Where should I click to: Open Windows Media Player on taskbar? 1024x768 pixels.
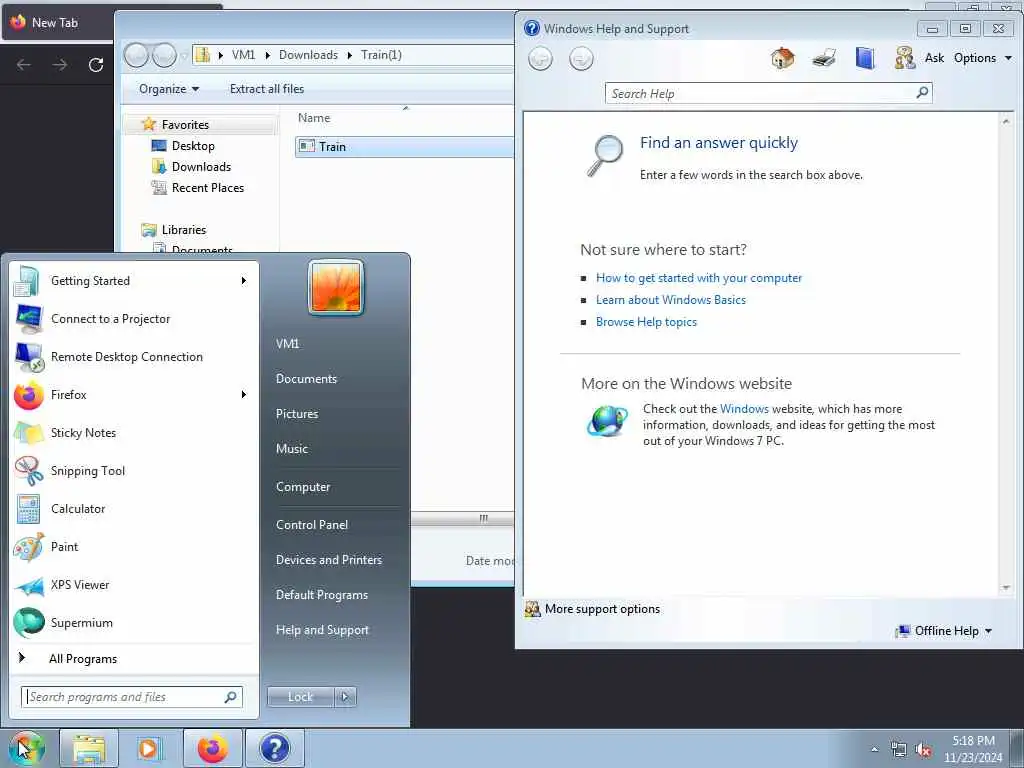tap(150, 748)
